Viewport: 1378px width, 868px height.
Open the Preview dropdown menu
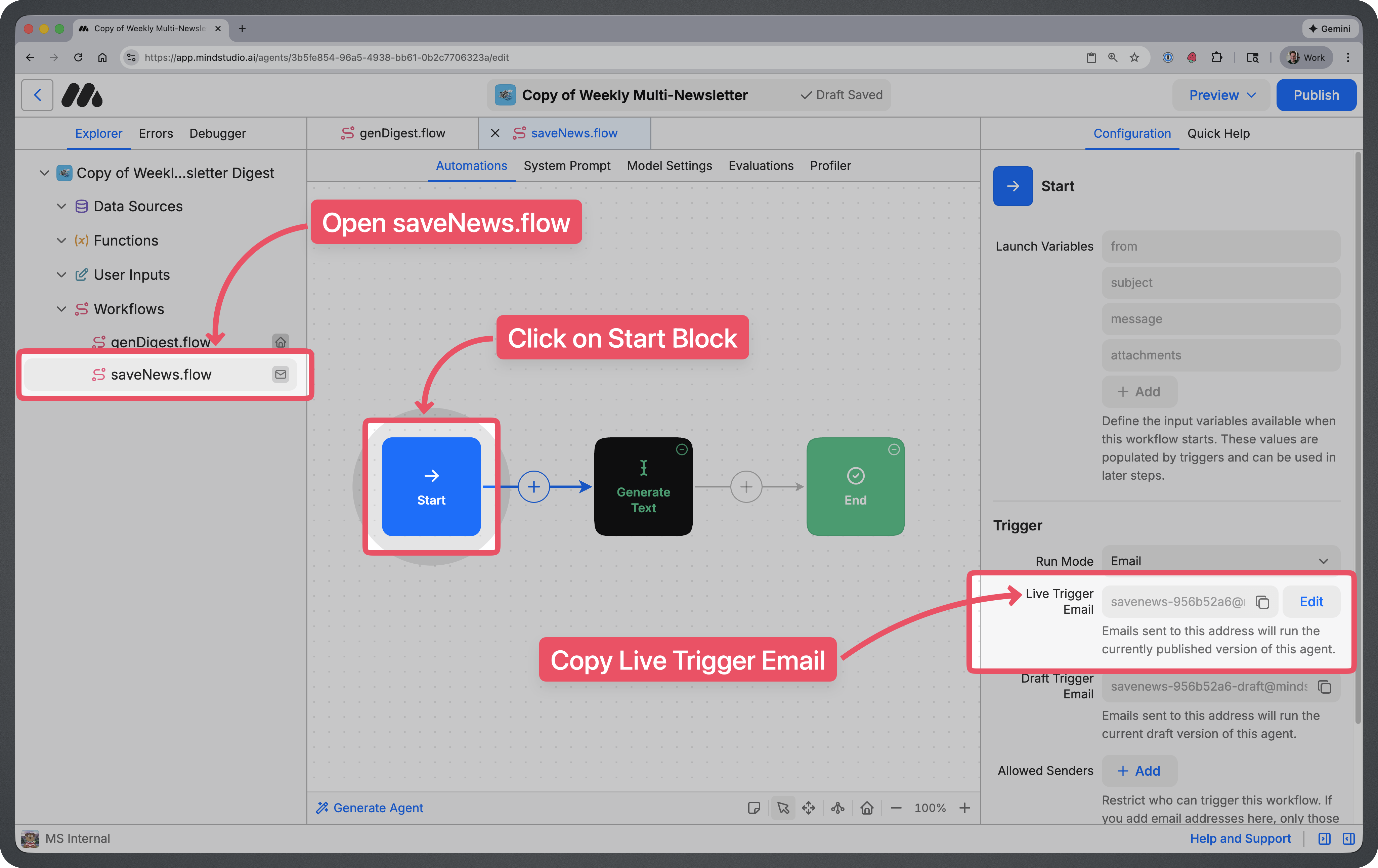1221,95
